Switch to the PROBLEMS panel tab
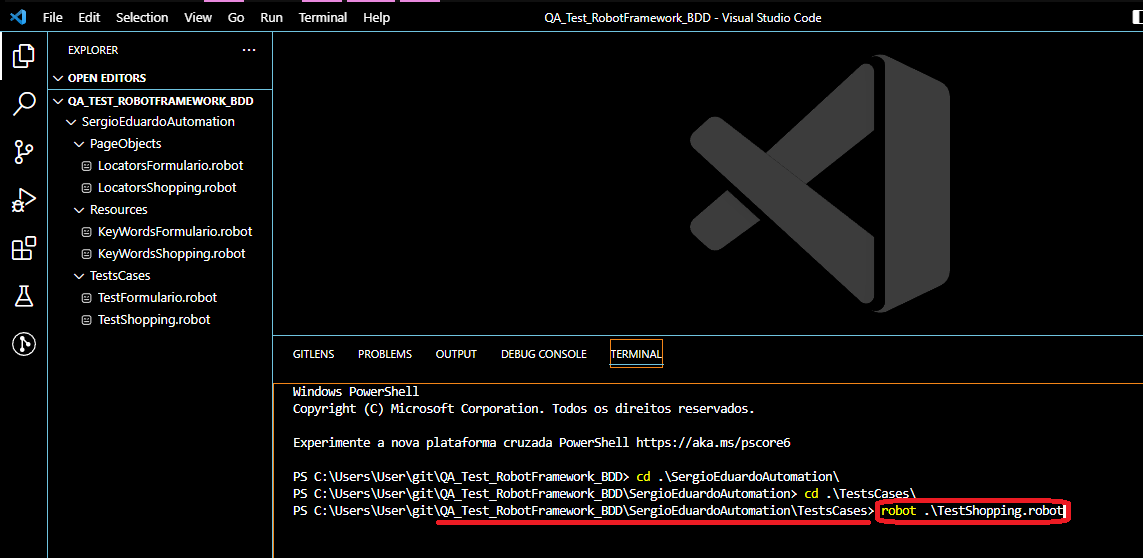This screenshot has height=558, width=1143. click(385, 354)
